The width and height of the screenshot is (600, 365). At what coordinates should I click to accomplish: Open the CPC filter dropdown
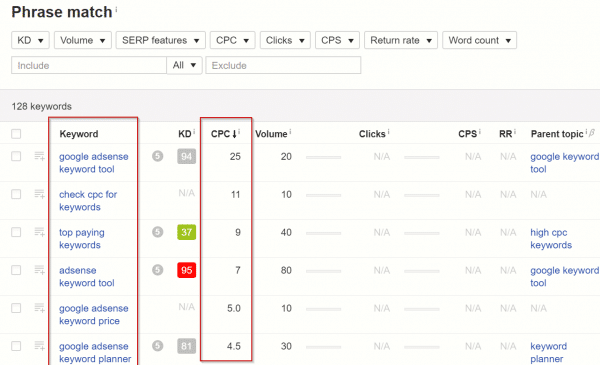[x=232, y=40]
